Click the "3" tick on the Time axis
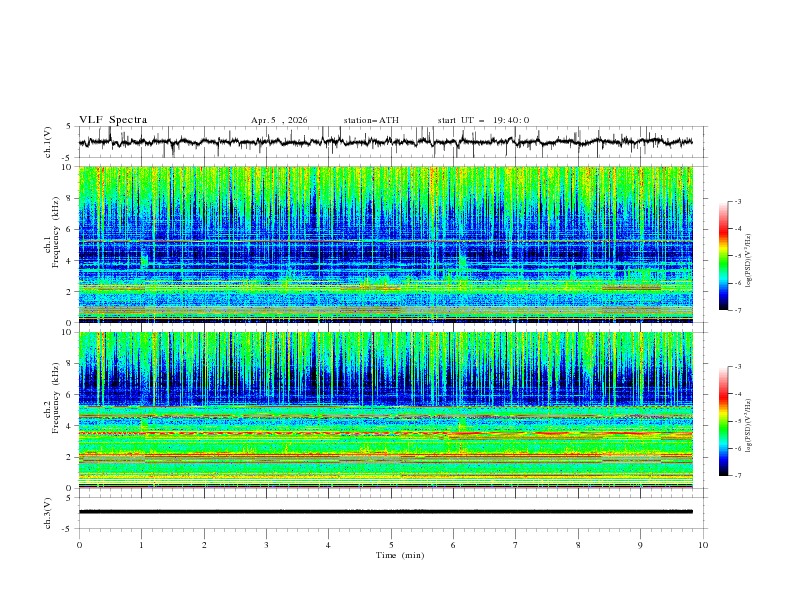The width and height of the screenshot is (792, 612). pyautogui.click(x=266, y=545)
